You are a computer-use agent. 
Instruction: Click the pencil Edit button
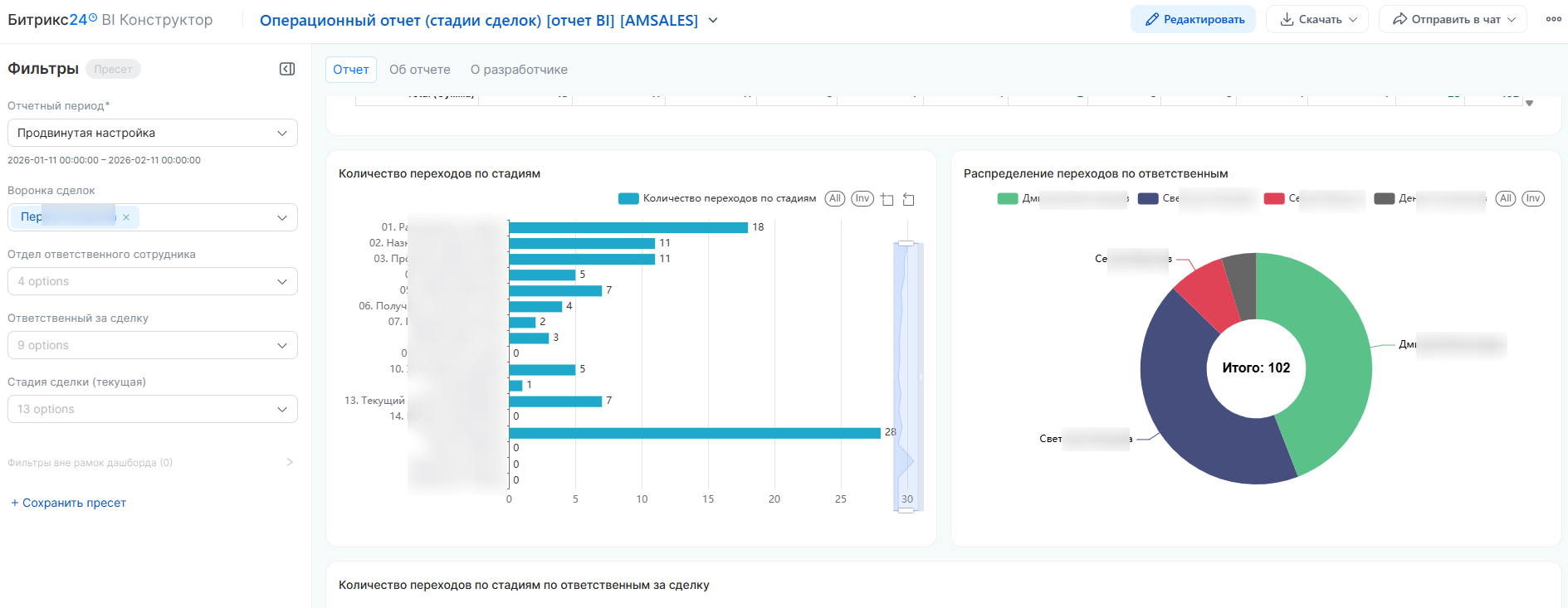tap(1193, 19)
